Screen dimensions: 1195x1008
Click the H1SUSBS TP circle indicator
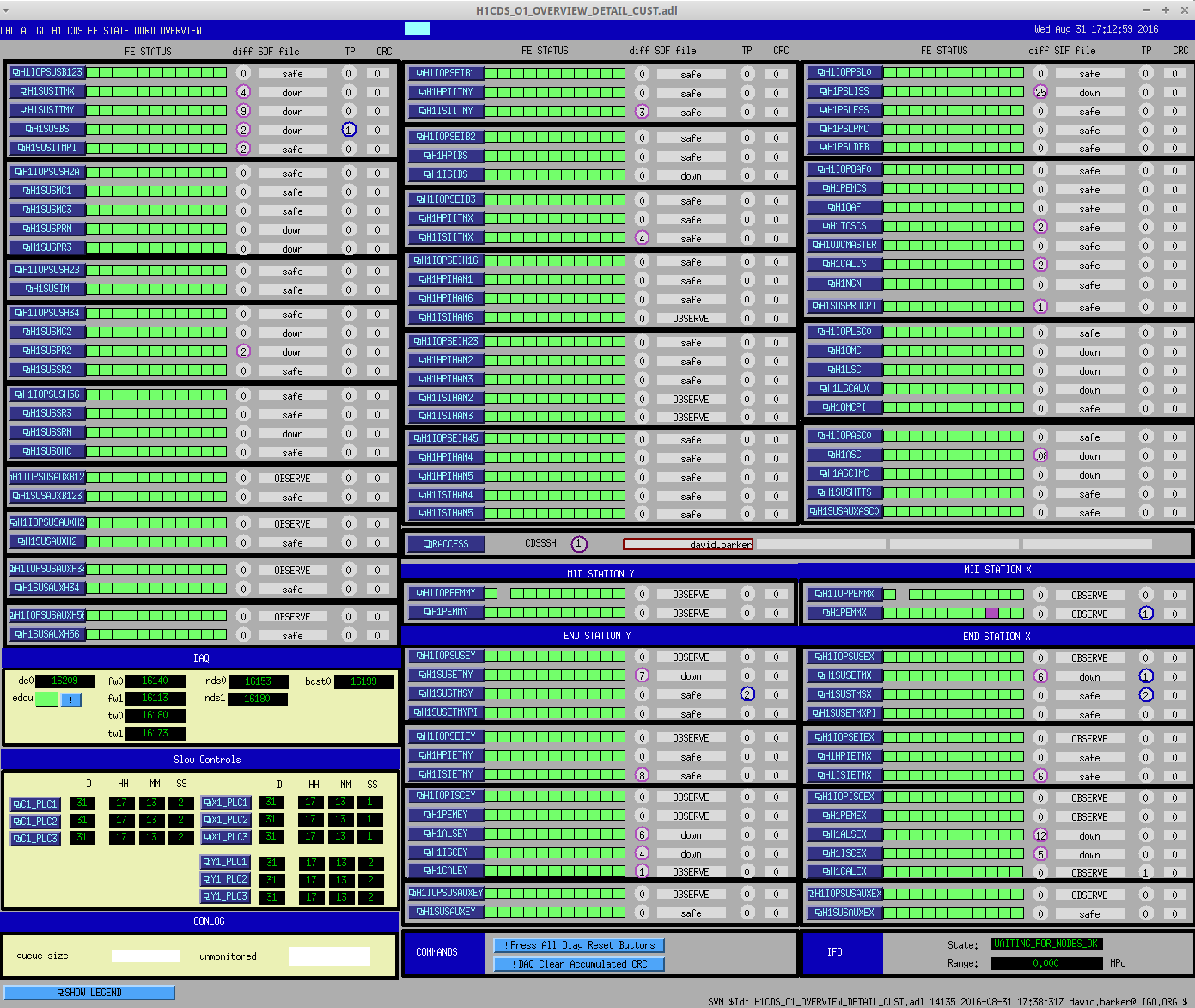[349, 130]
